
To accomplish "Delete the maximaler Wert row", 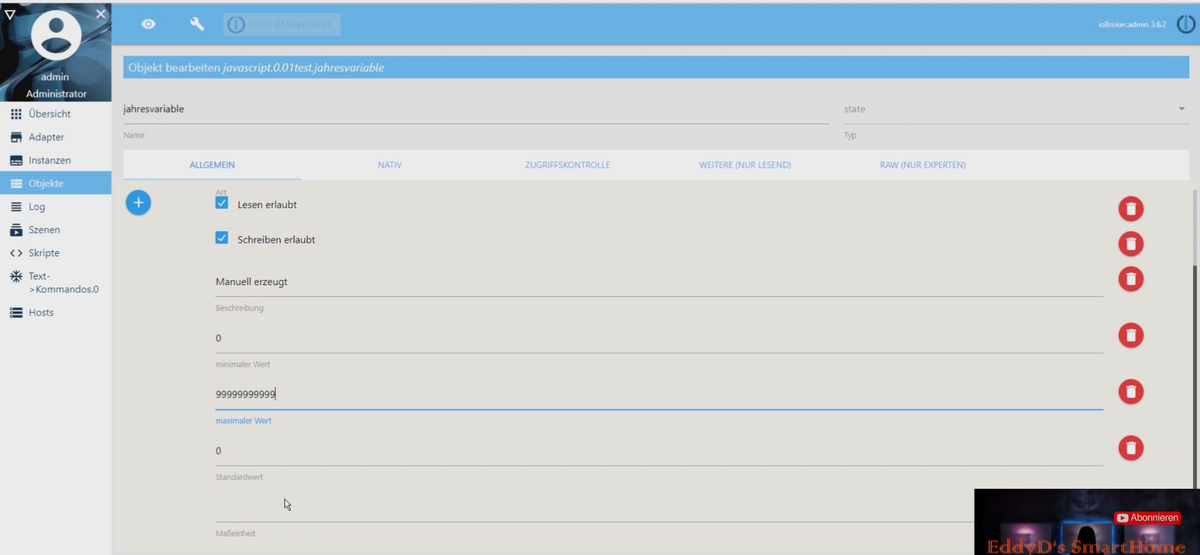I will [x=1131, y=391].
